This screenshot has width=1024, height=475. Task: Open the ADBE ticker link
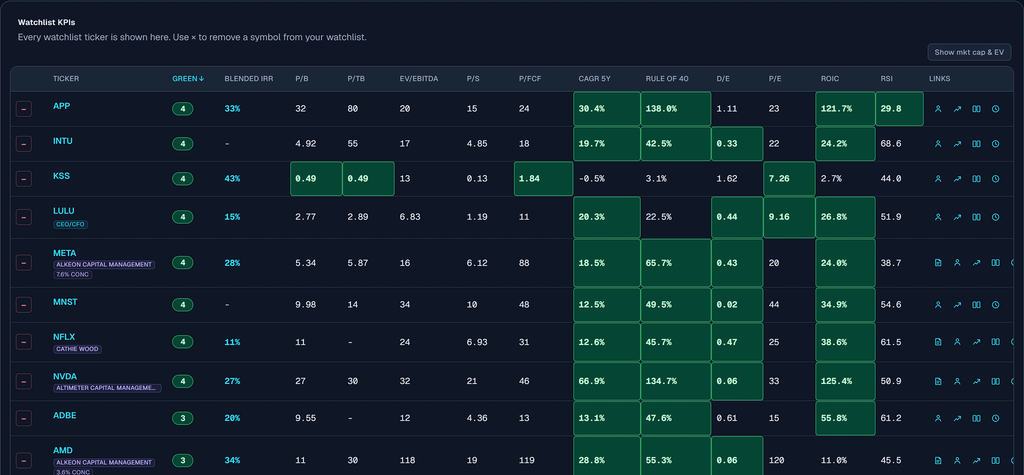click(65, 415)
